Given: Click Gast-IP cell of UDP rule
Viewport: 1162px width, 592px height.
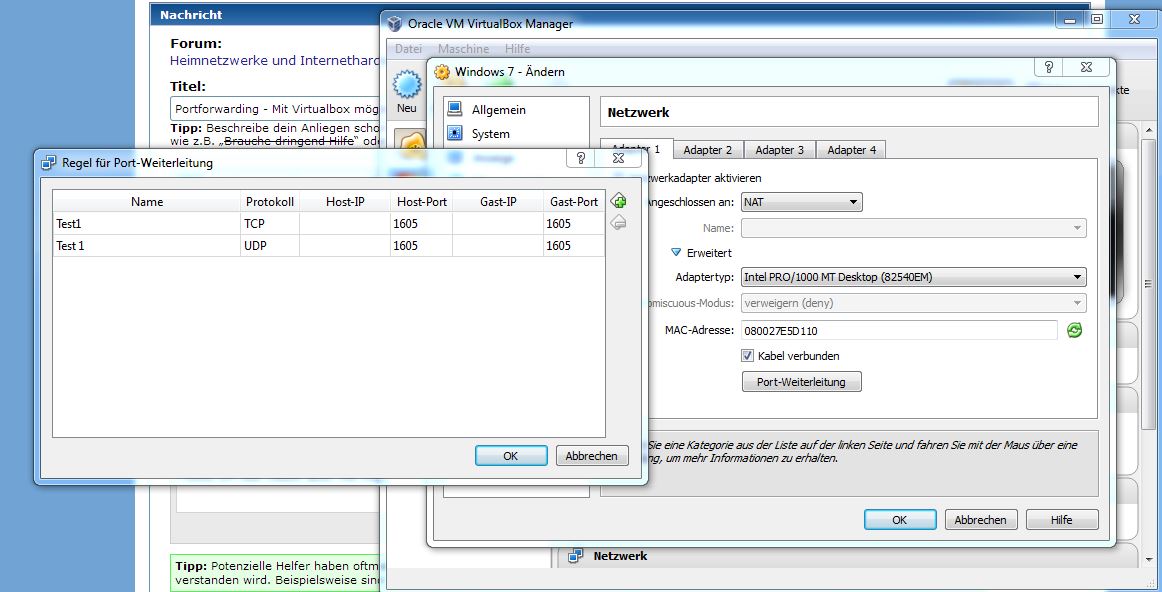Looking at the screenshot, I should click(497, 245).
